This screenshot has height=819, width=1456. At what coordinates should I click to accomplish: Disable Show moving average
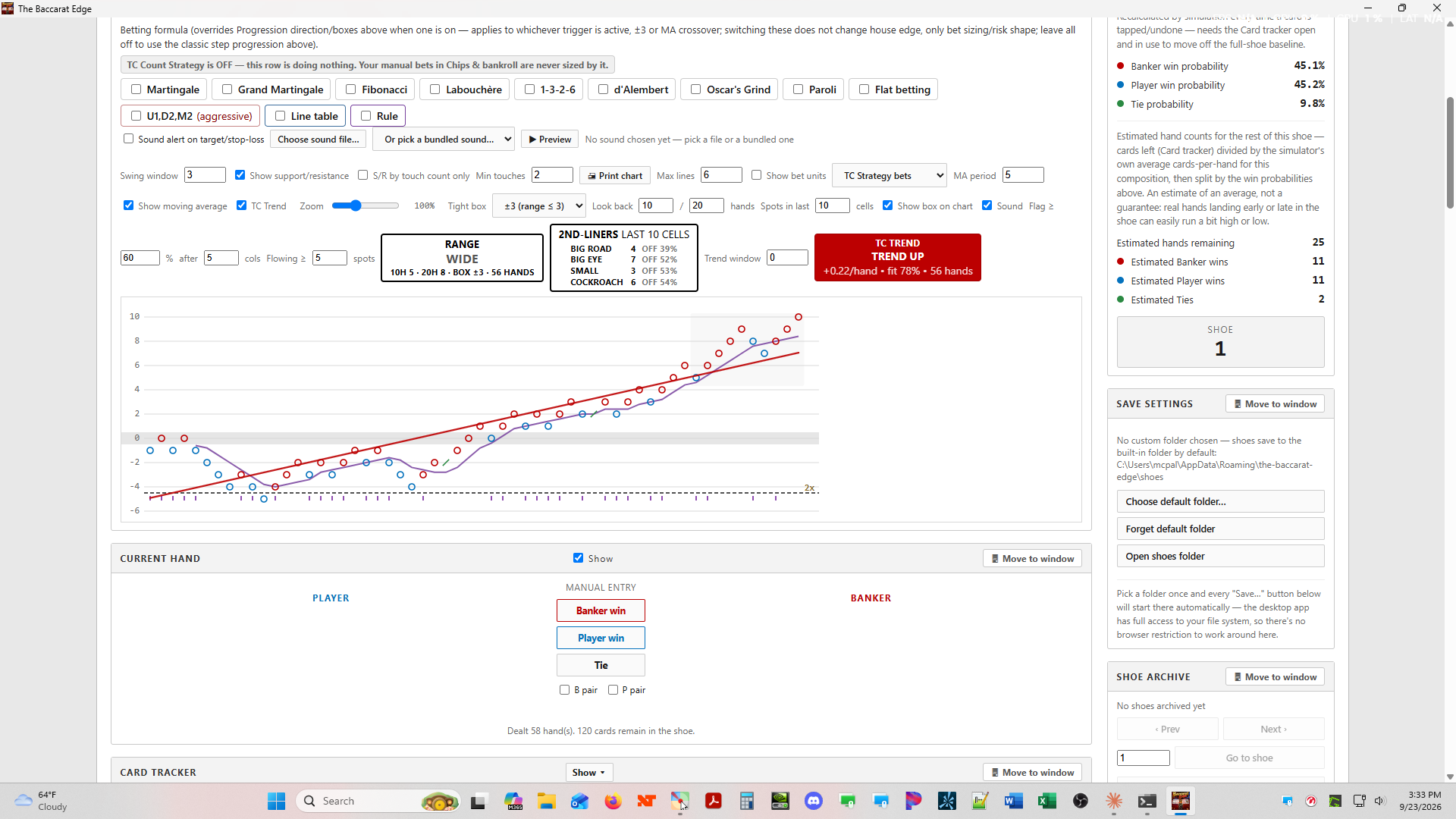tap(128, 206)
